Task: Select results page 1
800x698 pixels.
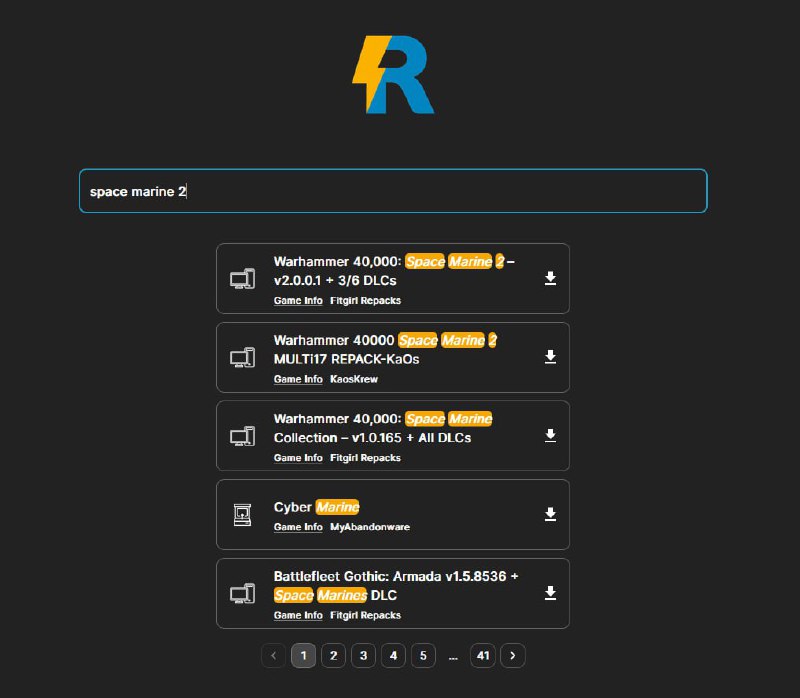Action: 304,656
